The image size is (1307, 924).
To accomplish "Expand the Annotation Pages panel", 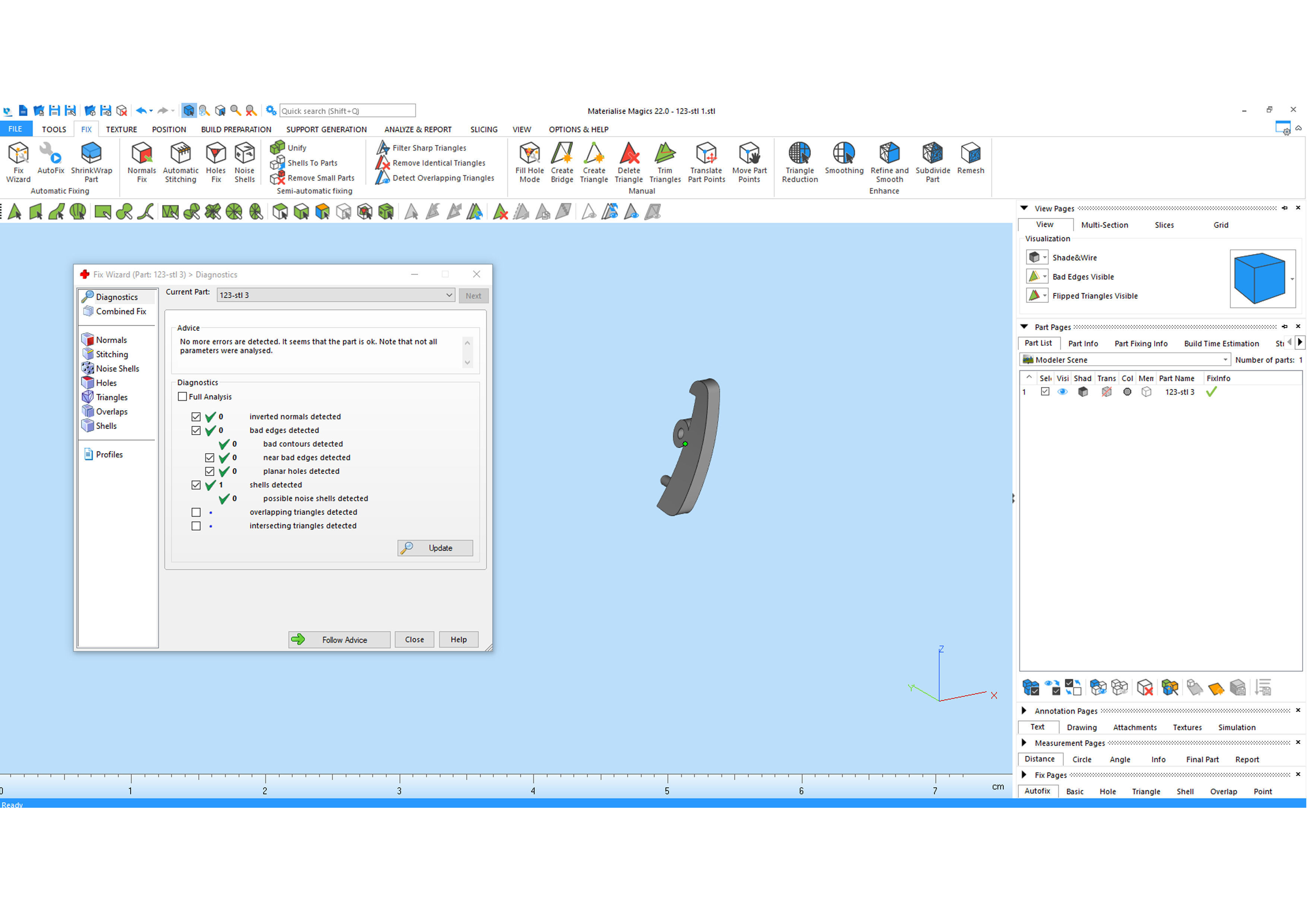I will coord(1024,711).
